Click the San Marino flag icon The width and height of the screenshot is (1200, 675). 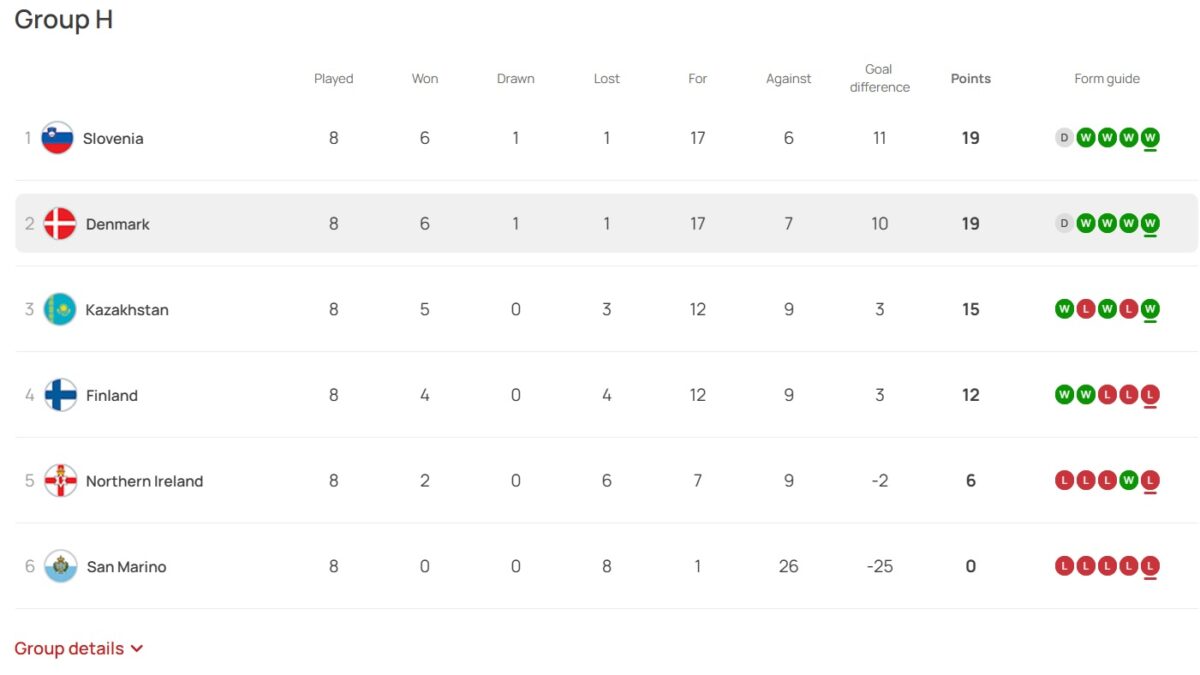(x=60, y=567)
